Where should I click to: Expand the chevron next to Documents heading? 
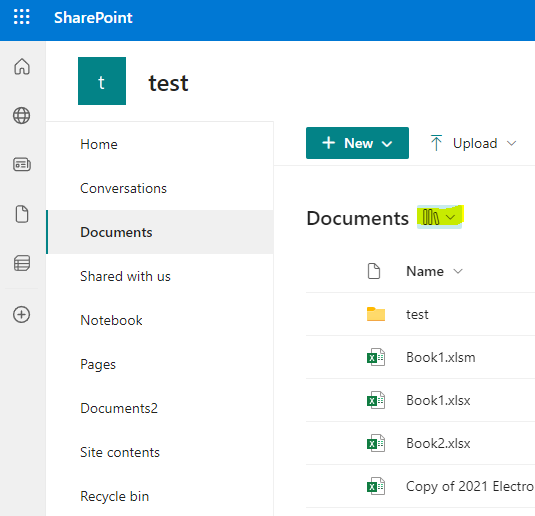click(x=451, y=217)
